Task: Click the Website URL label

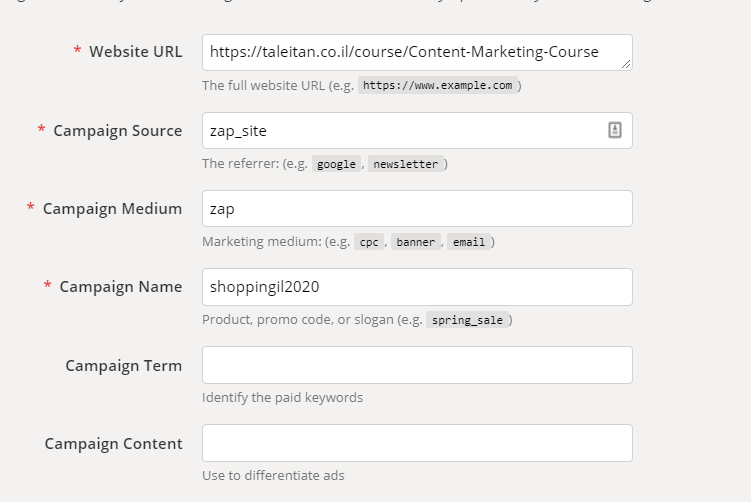Action: pos(135,52)
